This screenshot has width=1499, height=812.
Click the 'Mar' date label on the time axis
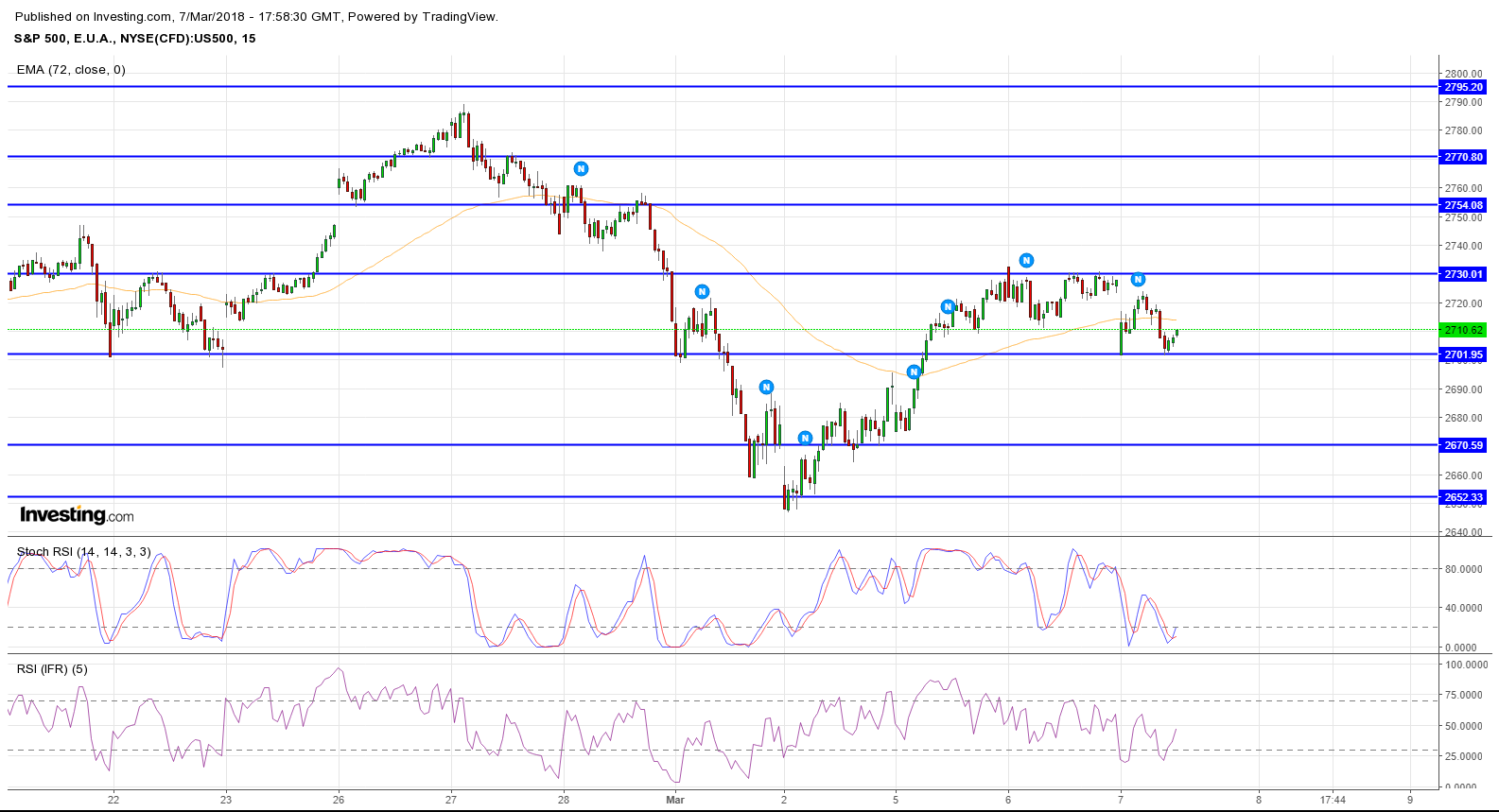[x=675, y=800]
